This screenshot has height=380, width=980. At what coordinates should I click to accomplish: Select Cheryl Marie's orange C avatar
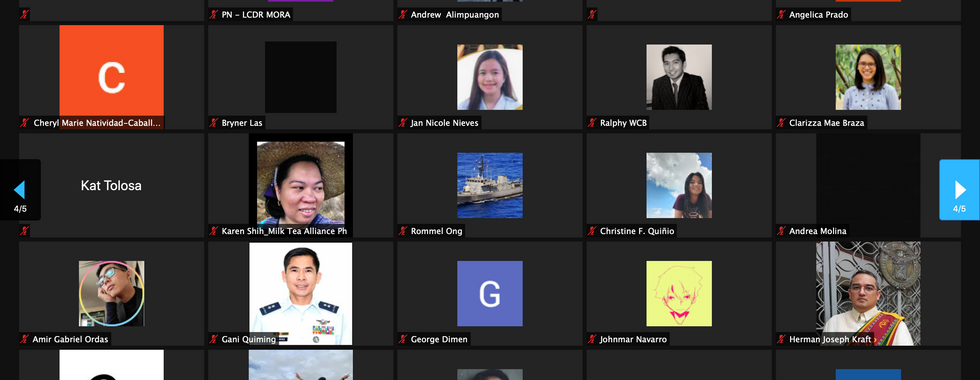coord(111,77)
